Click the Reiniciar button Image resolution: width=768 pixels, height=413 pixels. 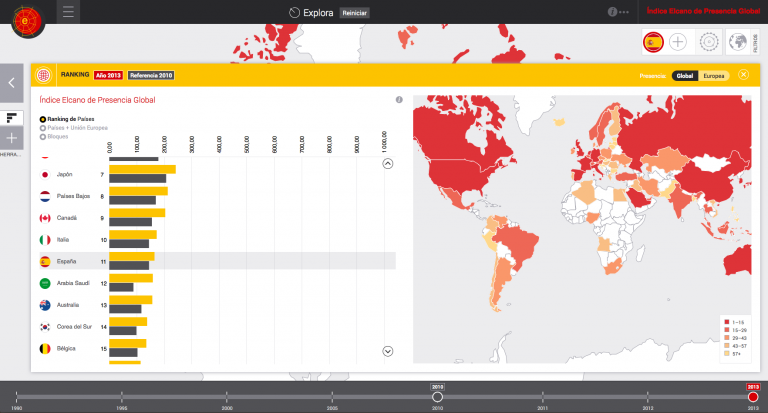click(x=354, y=13)
